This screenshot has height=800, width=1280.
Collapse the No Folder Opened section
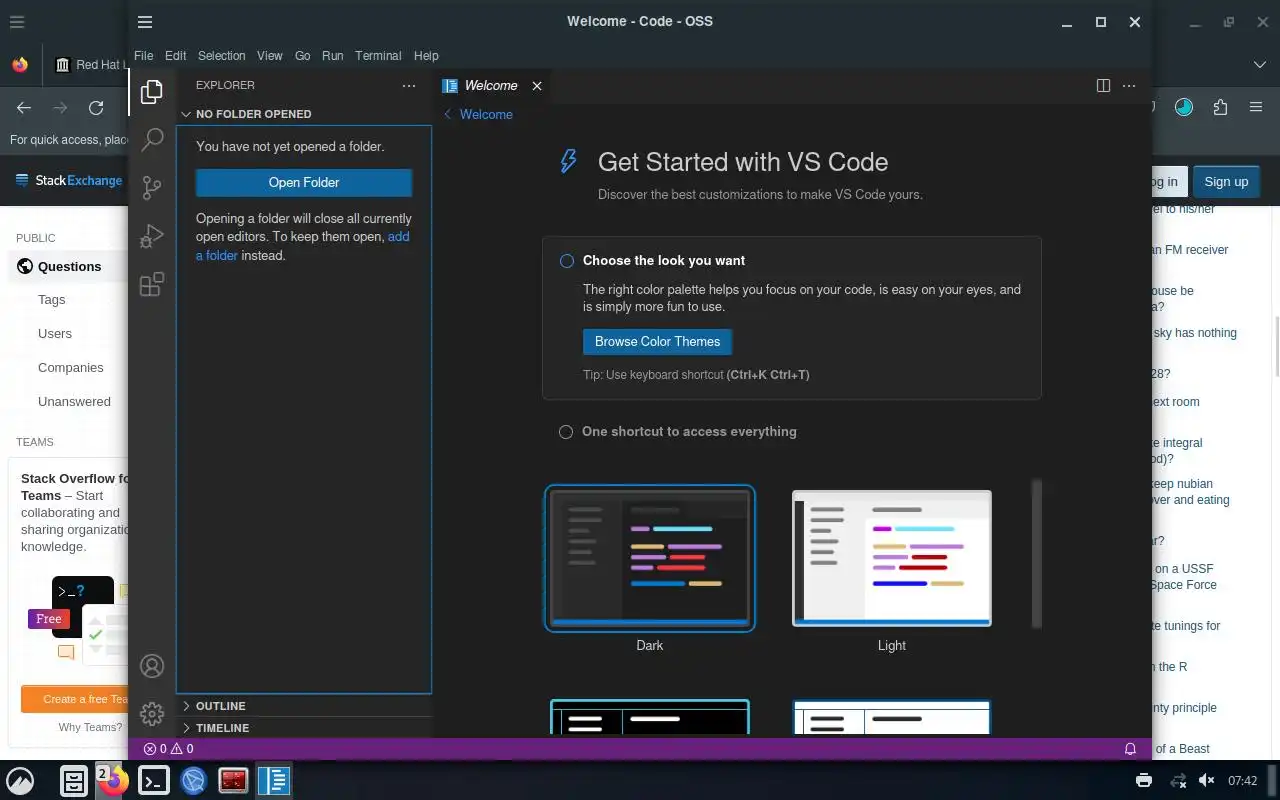(304, 114)
